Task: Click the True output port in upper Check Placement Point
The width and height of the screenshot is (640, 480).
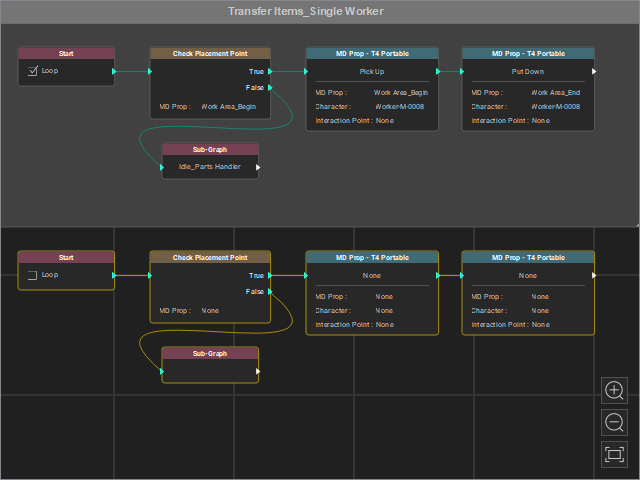Action: pos(270,71)
